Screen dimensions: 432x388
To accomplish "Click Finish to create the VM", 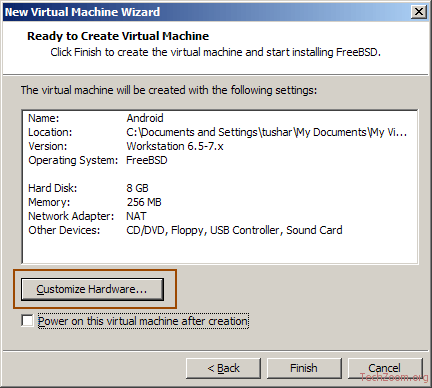I will (304, 368).
